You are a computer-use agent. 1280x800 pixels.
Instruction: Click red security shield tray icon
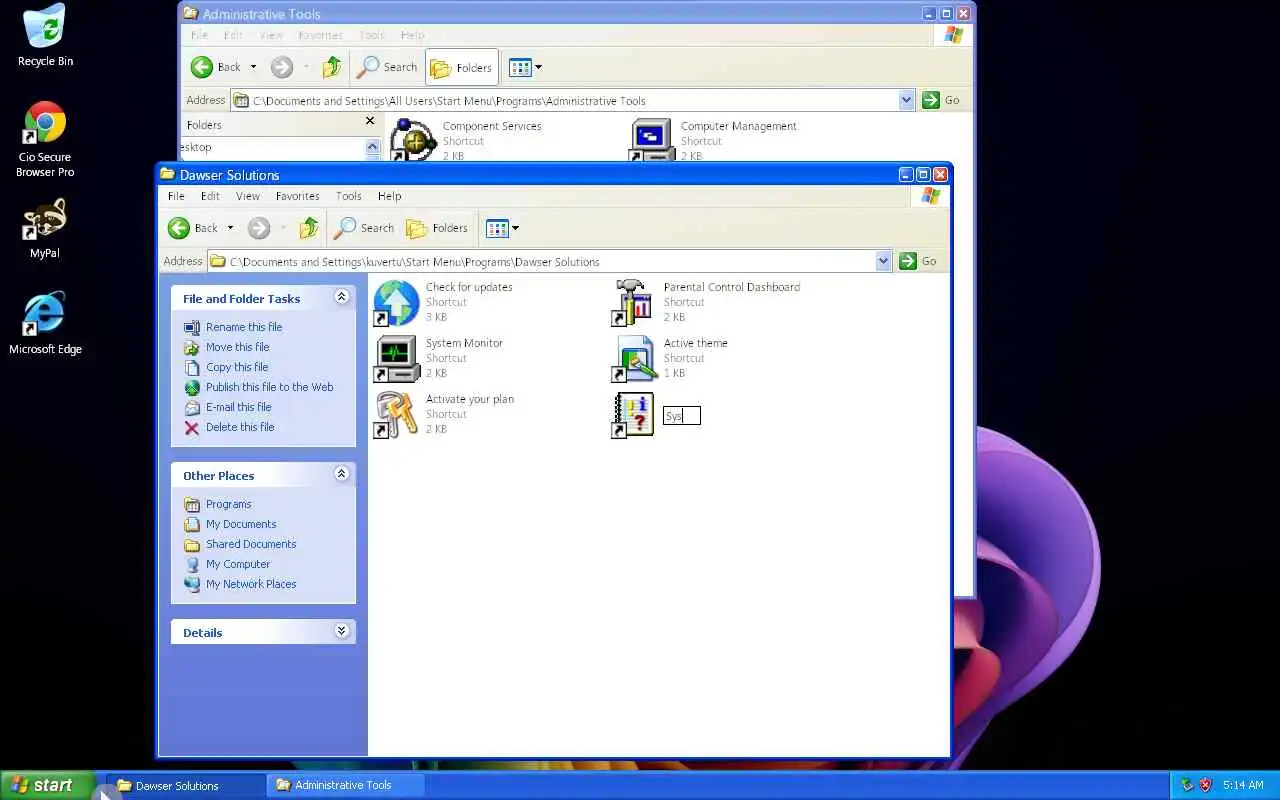[1205, 785]
